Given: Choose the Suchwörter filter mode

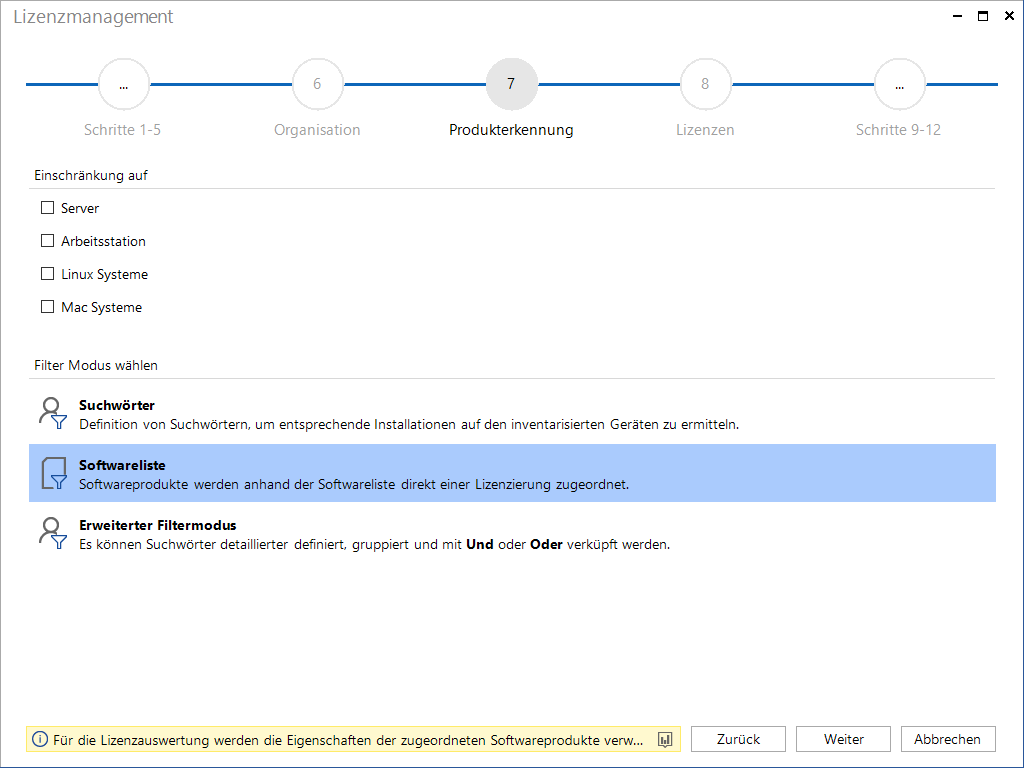Looking at the screenshot, I should [512, 414].
